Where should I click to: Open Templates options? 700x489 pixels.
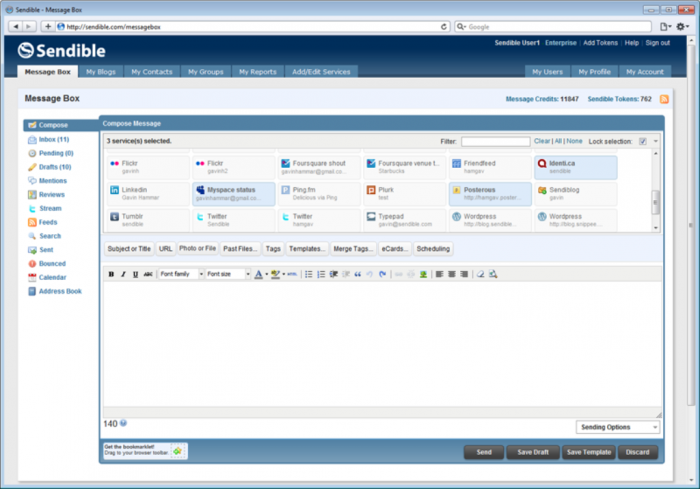[307, 249]
